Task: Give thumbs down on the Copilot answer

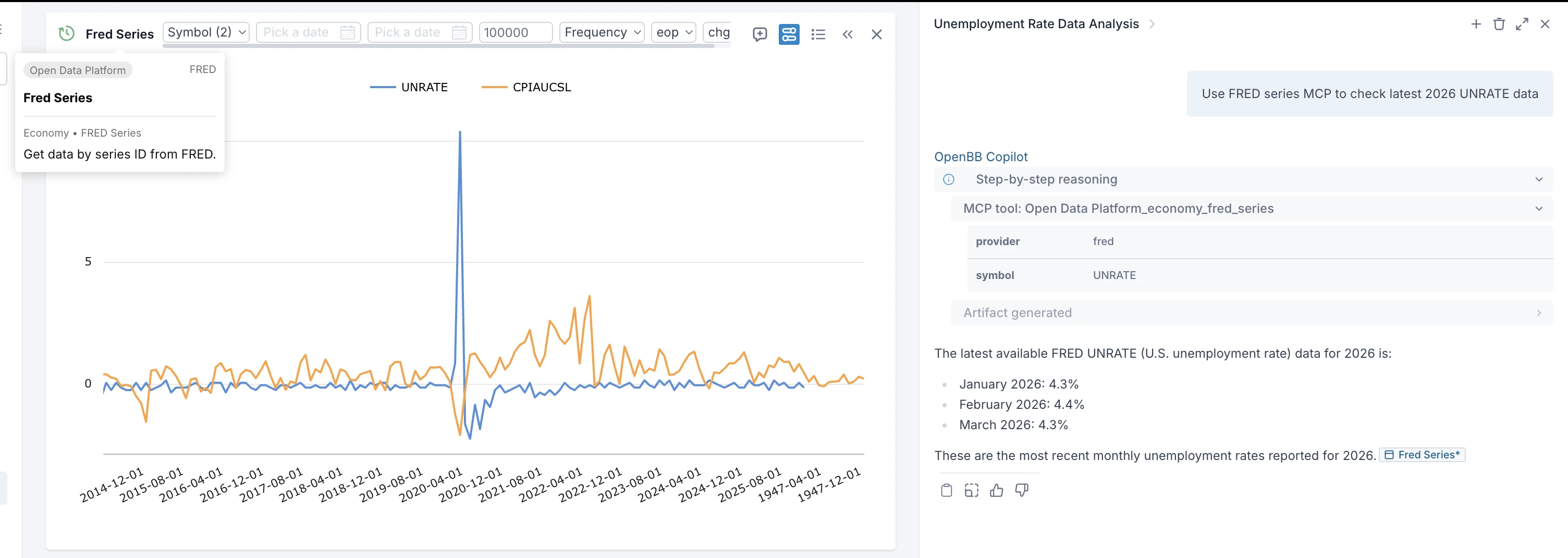Action: click(1021, 490)
